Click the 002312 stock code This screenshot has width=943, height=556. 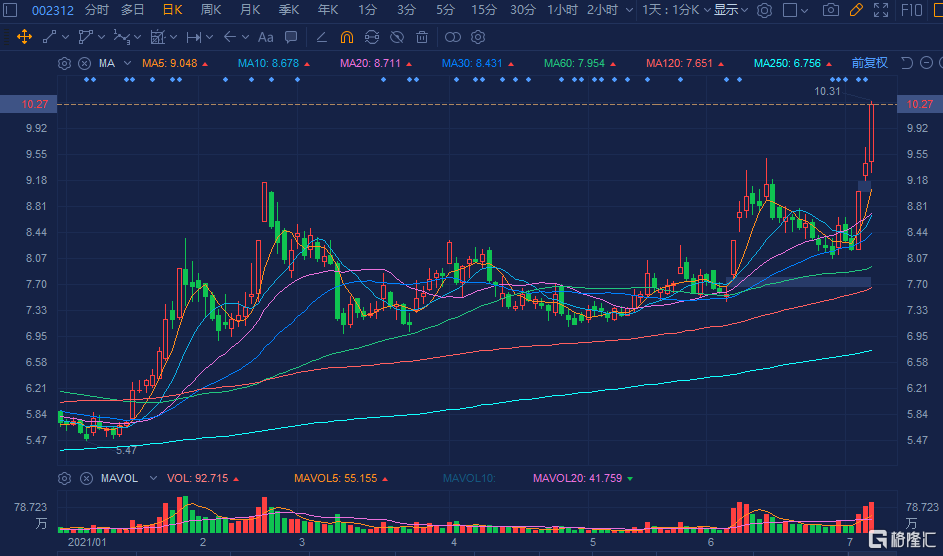coord(53,10)
